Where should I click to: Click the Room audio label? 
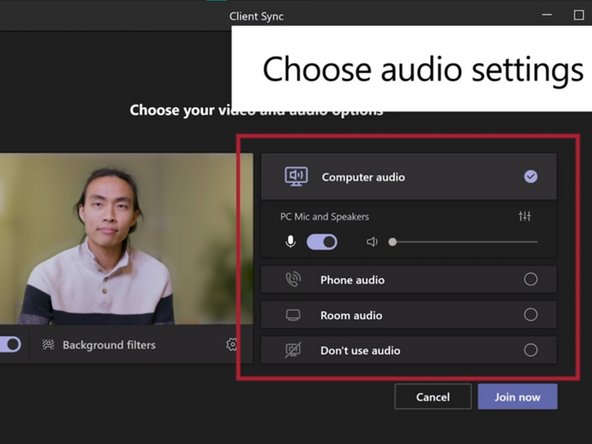[351, 315]
